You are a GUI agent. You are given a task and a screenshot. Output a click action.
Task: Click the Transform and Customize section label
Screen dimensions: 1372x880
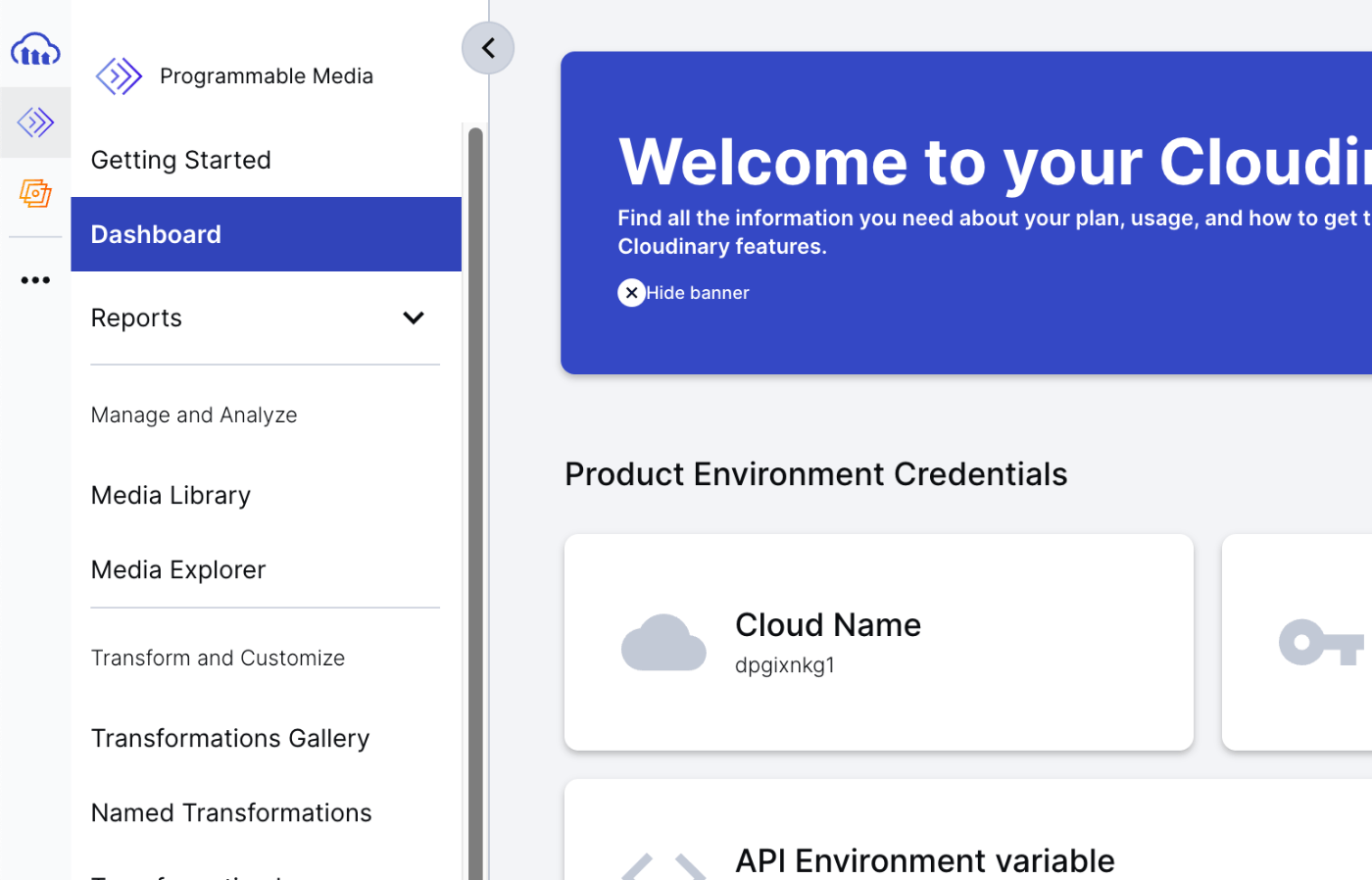click(218, 658)
